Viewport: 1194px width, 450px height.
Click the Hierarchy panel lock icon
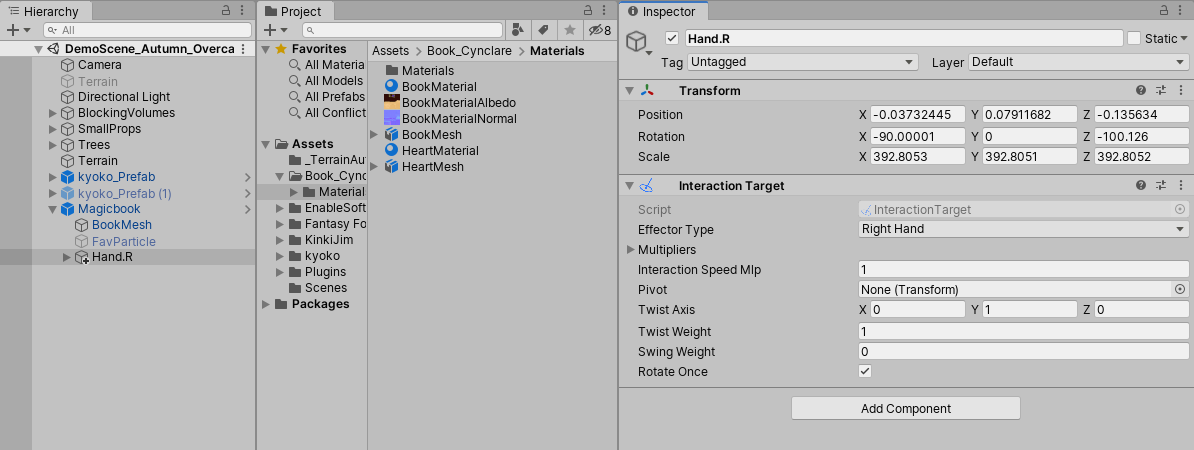point(226,11)
